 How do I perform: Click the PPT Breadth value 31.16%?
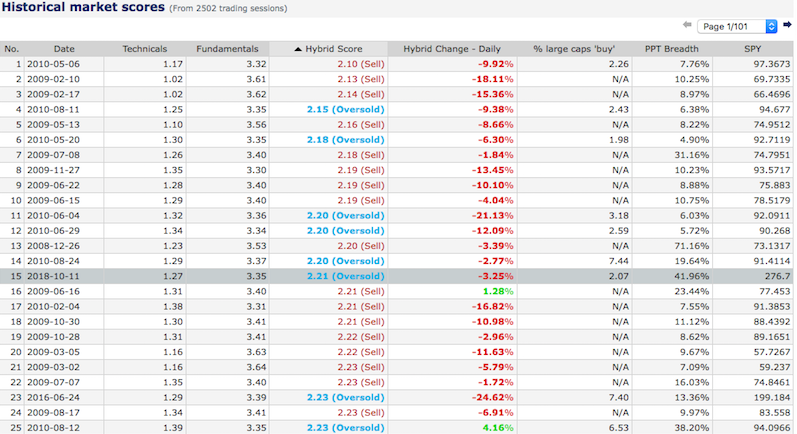(692, 155)
